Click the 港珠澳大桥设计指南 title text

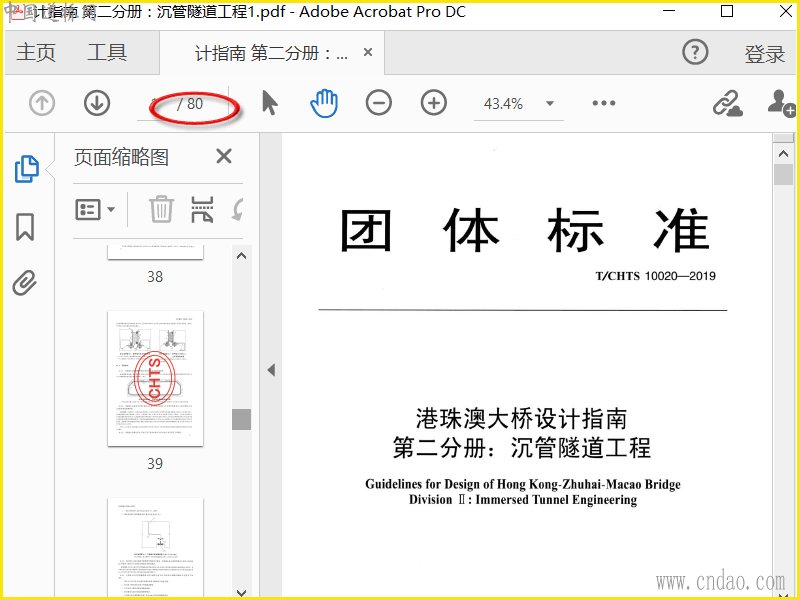521,419
